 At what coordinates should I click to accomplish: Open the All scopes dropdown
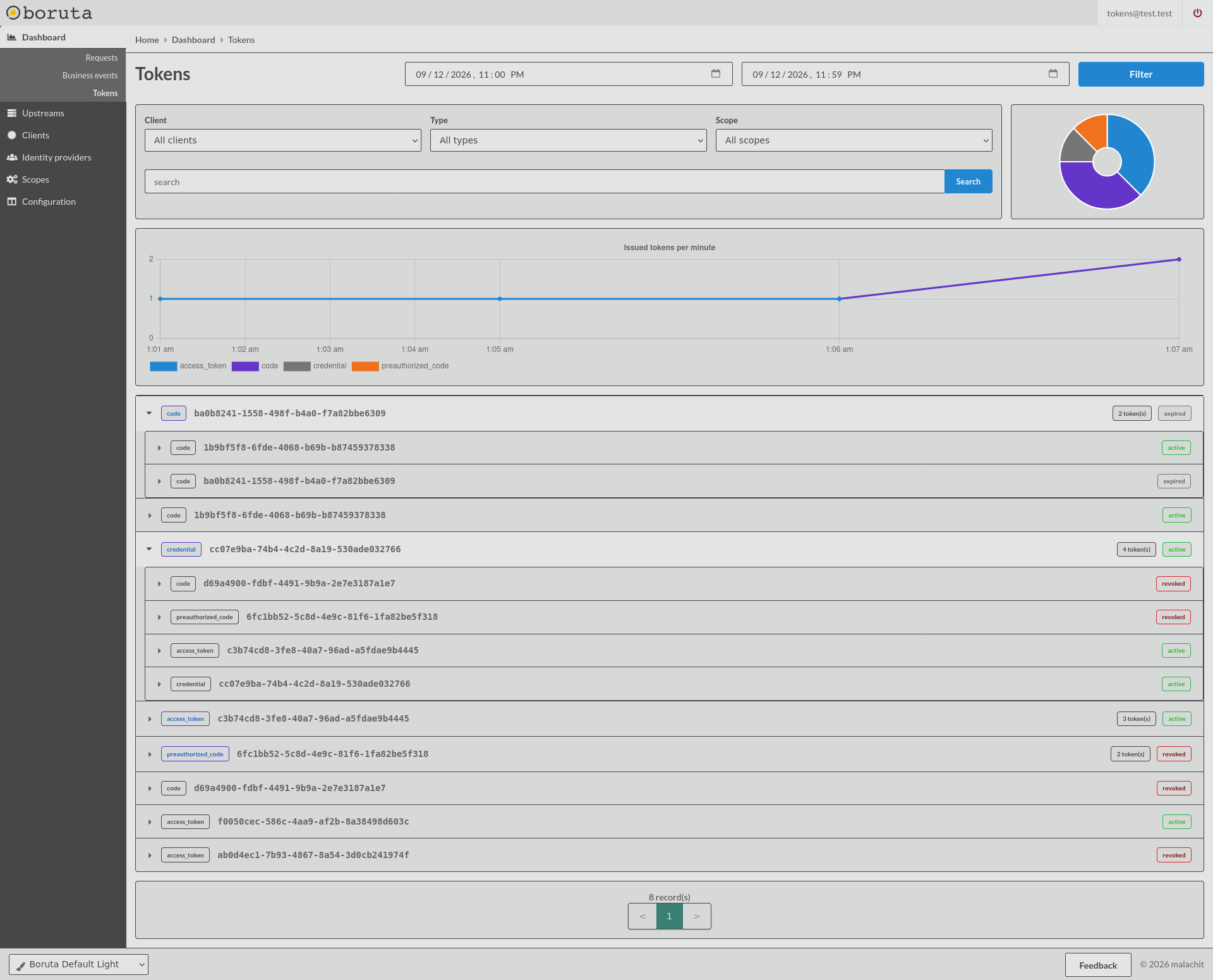coord(854,140)
